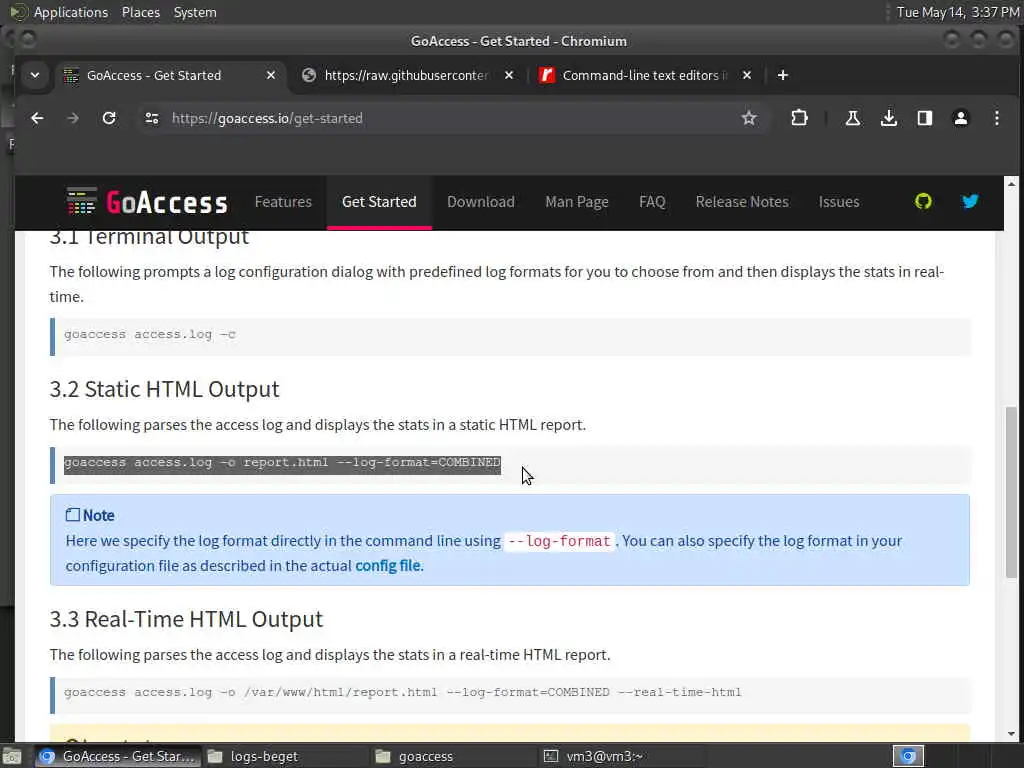This screenshot has height=768, width=1024.
Task: Open the Get Started nav item
Action: point(379,202)
